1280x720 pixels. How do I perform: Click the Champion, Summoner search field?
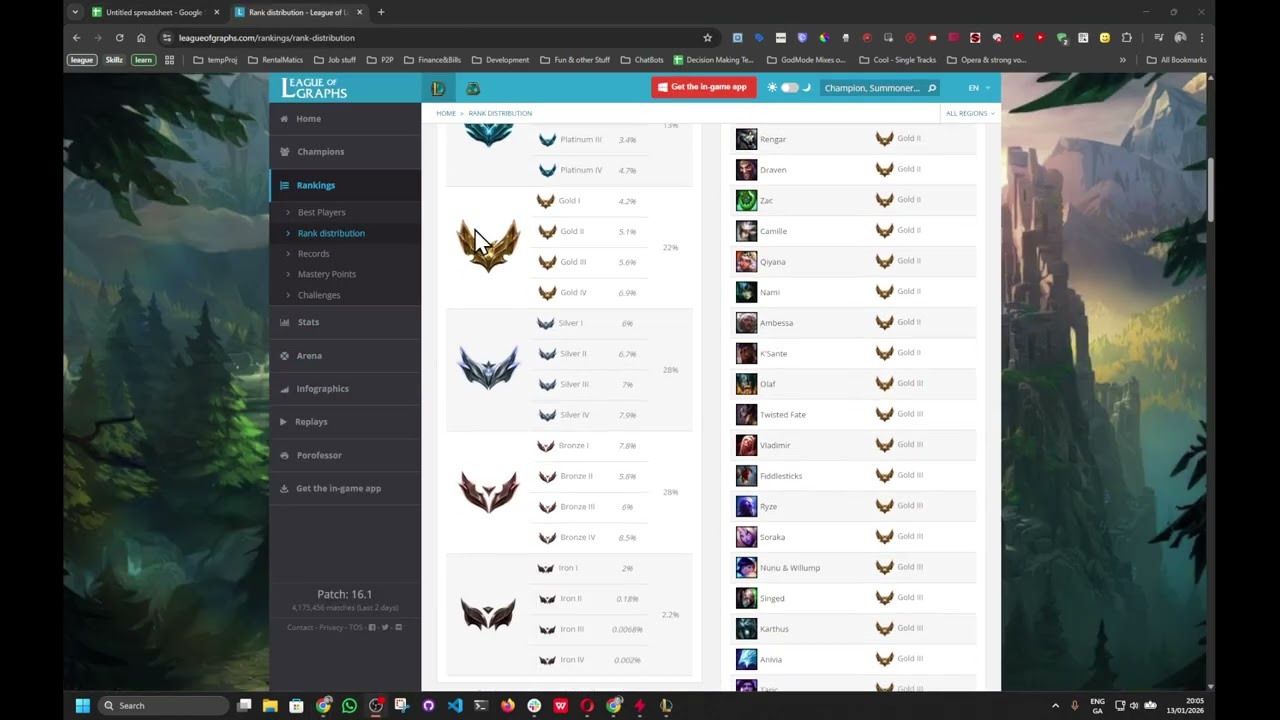pyautogui.click(x=872, y=88)
